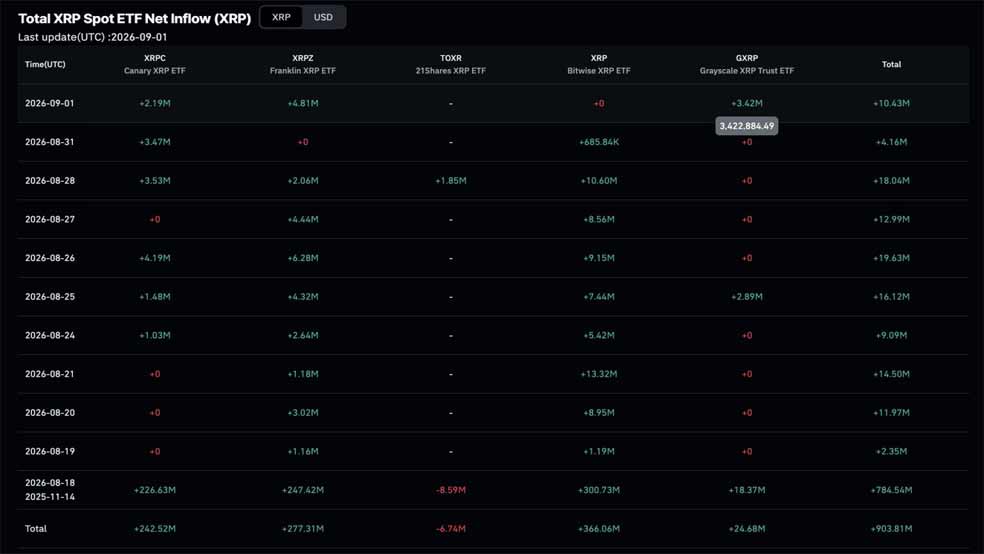Select the Time(UTC) column header
Image resolution: width=984 pixels, height=554 pixels.
click(x=45, y=65)
